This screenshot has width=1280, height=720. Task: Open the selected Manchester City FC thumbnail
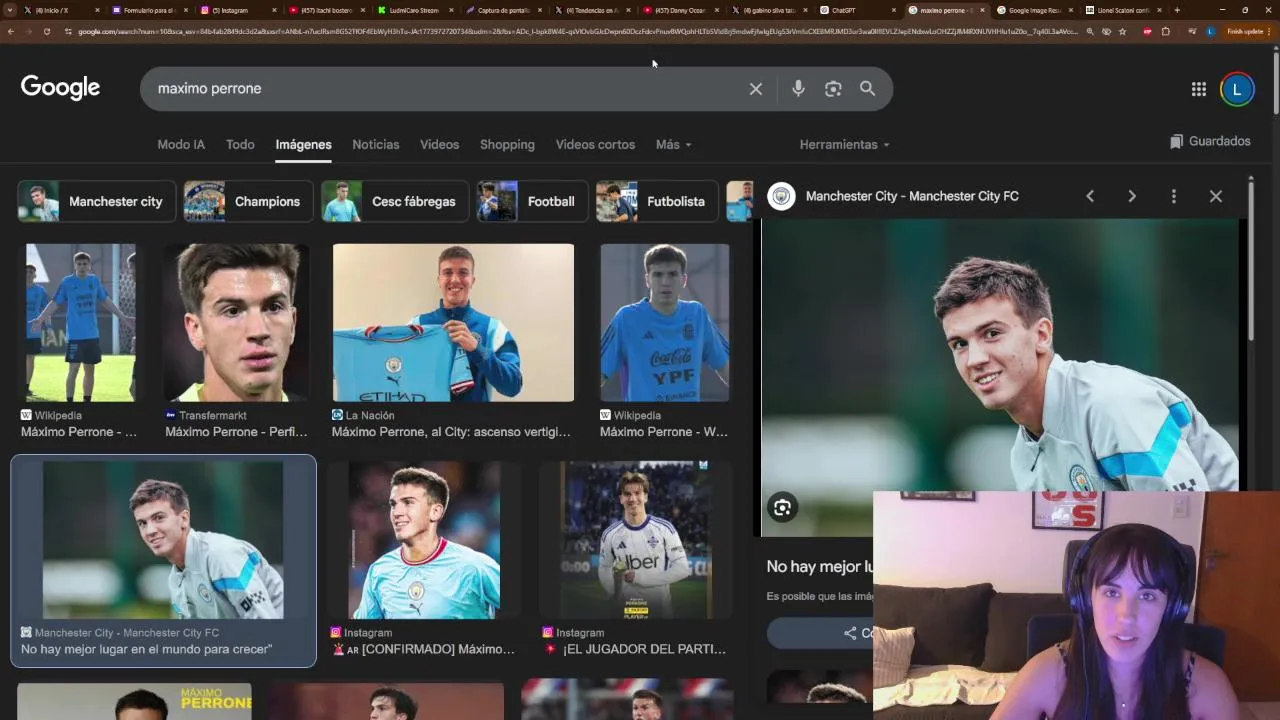pos(163,540)
